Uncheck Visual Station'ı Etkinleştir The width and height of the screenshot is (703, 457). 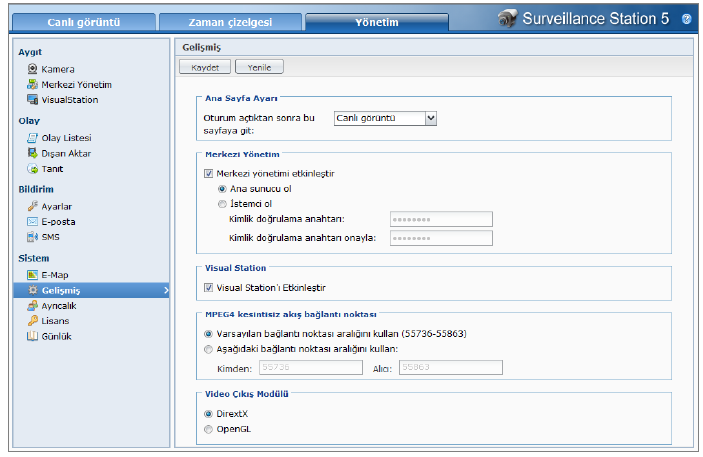(208, 287)
